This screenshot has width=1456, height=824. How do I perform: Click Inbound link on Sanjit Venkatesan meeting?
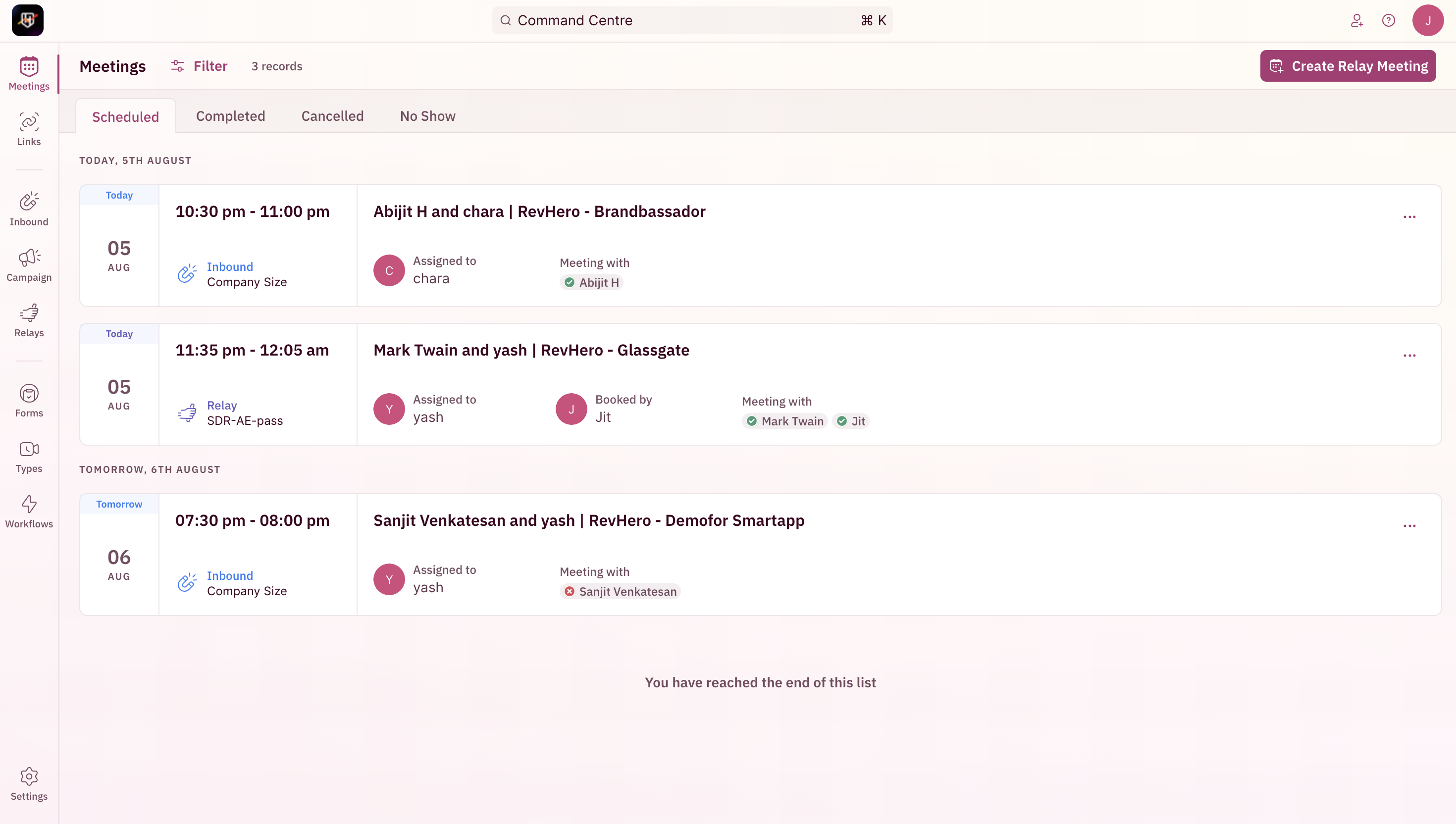point(230,575)
